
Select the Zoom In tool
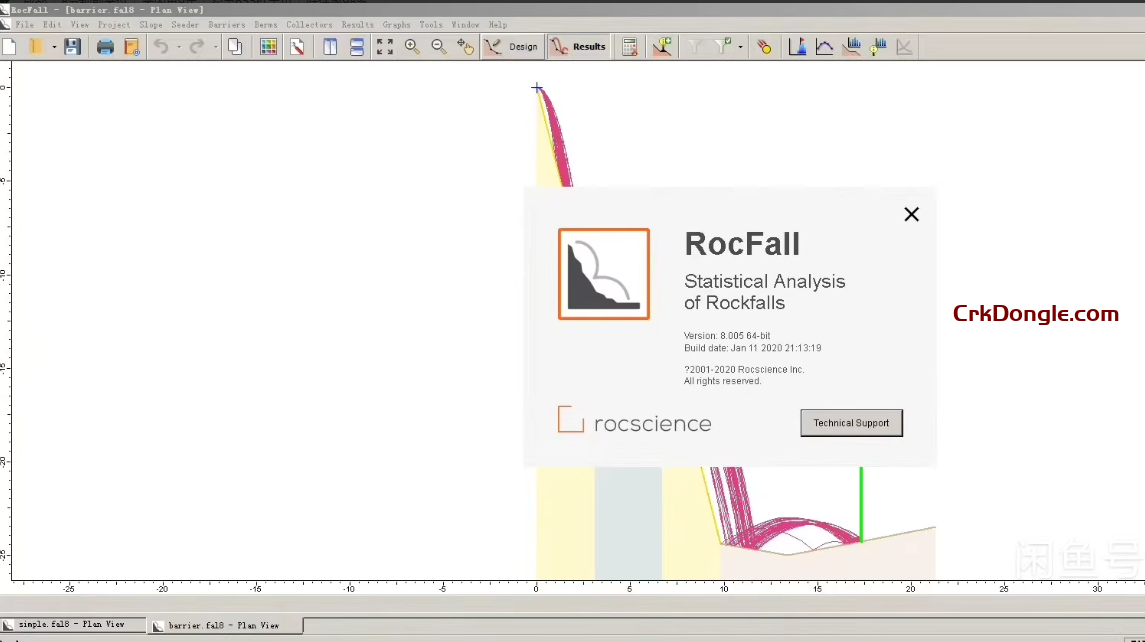coord(411,46)
